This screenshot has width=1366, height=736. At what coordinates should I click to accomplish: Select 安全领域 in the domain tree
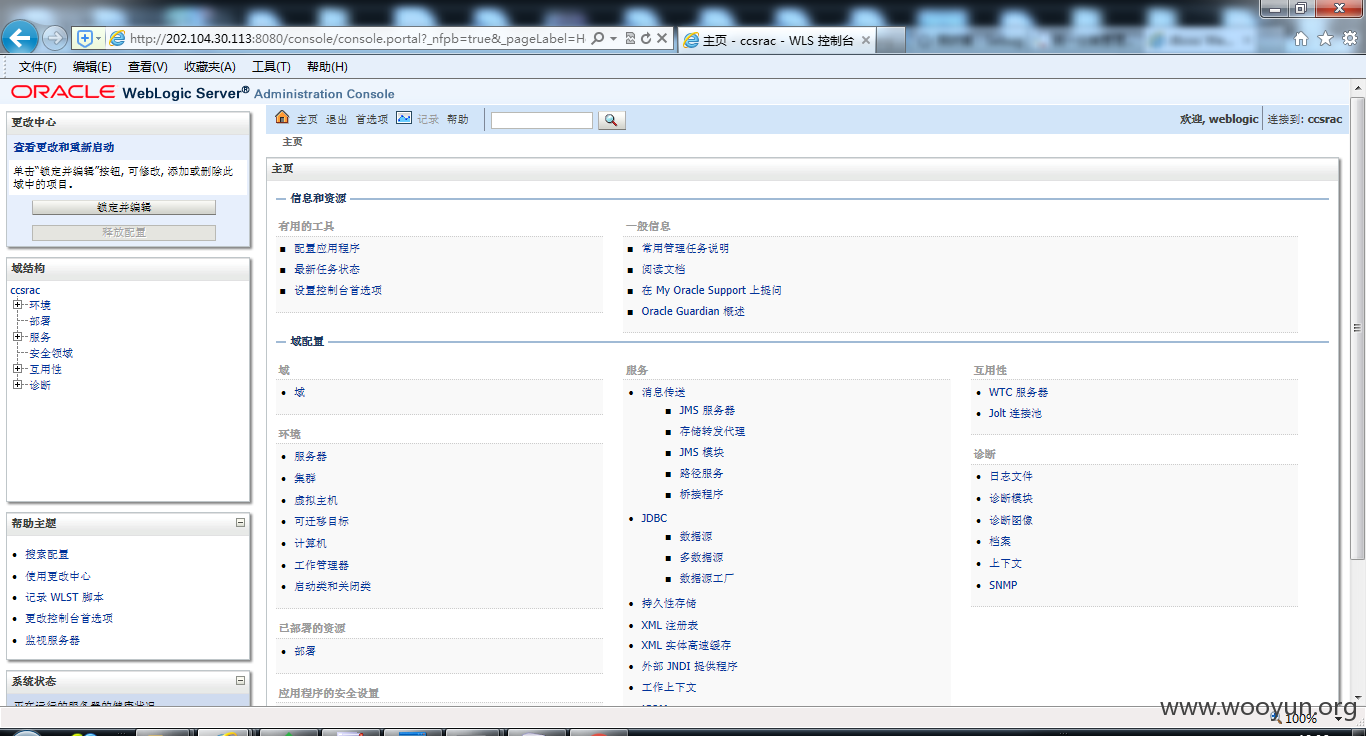click(x=51, y=353)
